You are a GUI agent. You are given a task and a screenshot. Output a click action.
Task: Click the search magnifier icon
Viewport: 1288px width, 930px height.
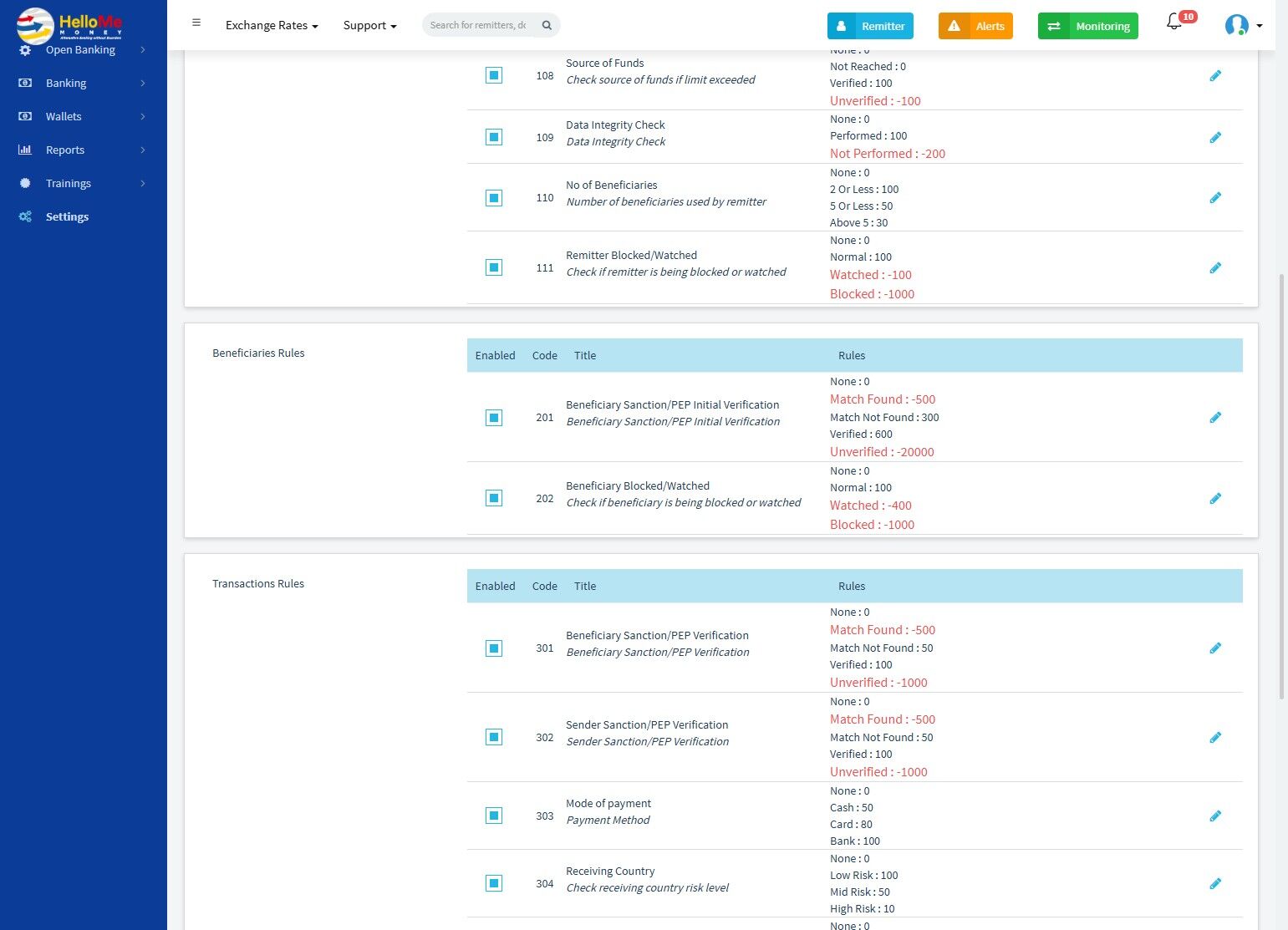[547, 25]
